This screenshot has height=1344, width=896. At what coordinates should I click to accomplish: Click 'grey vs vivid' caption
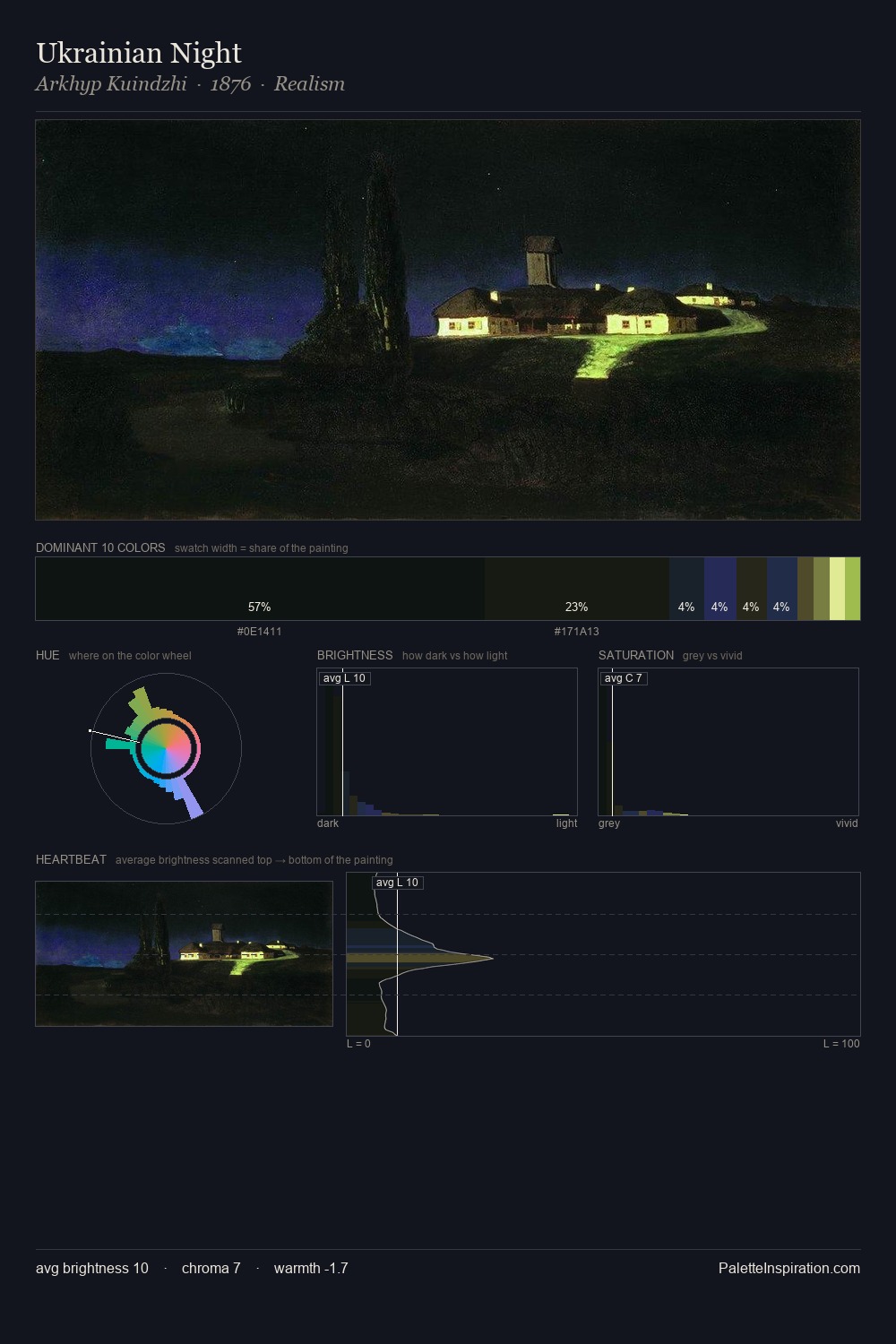(x=712, y=656)
